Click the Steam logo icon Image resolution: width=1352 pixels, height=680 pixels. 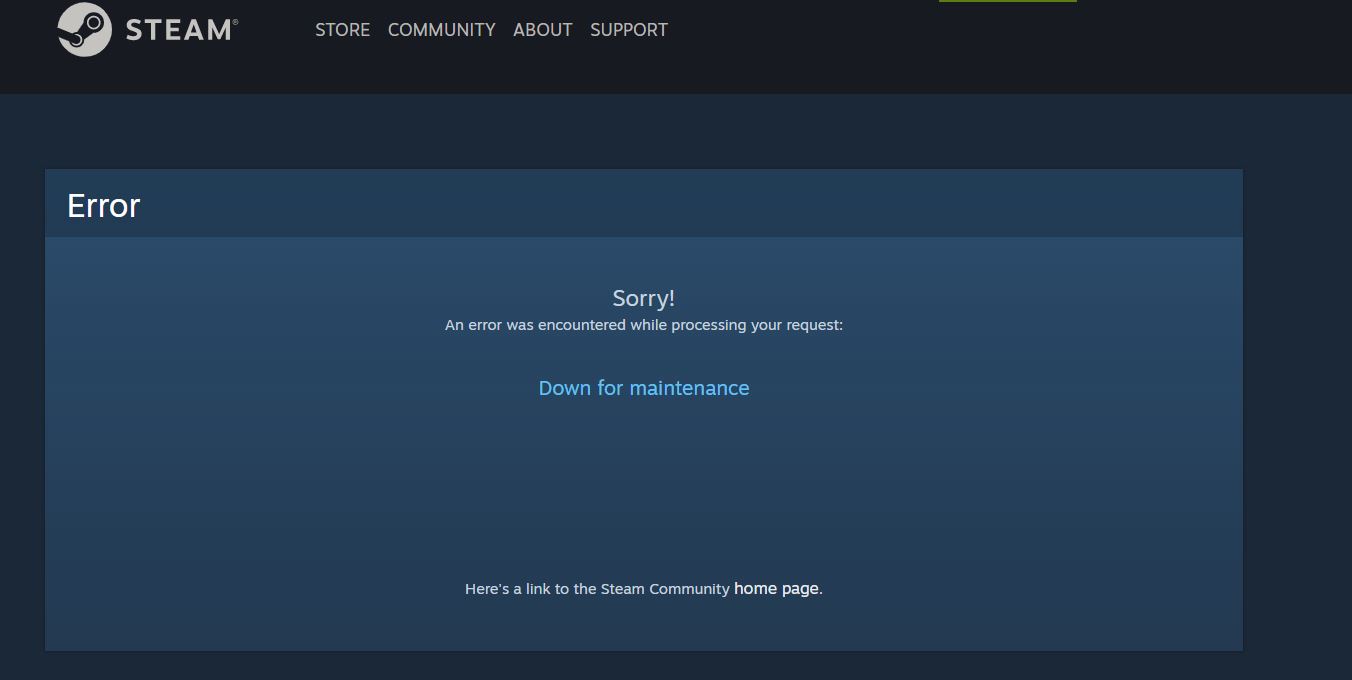tap(84, 29)
